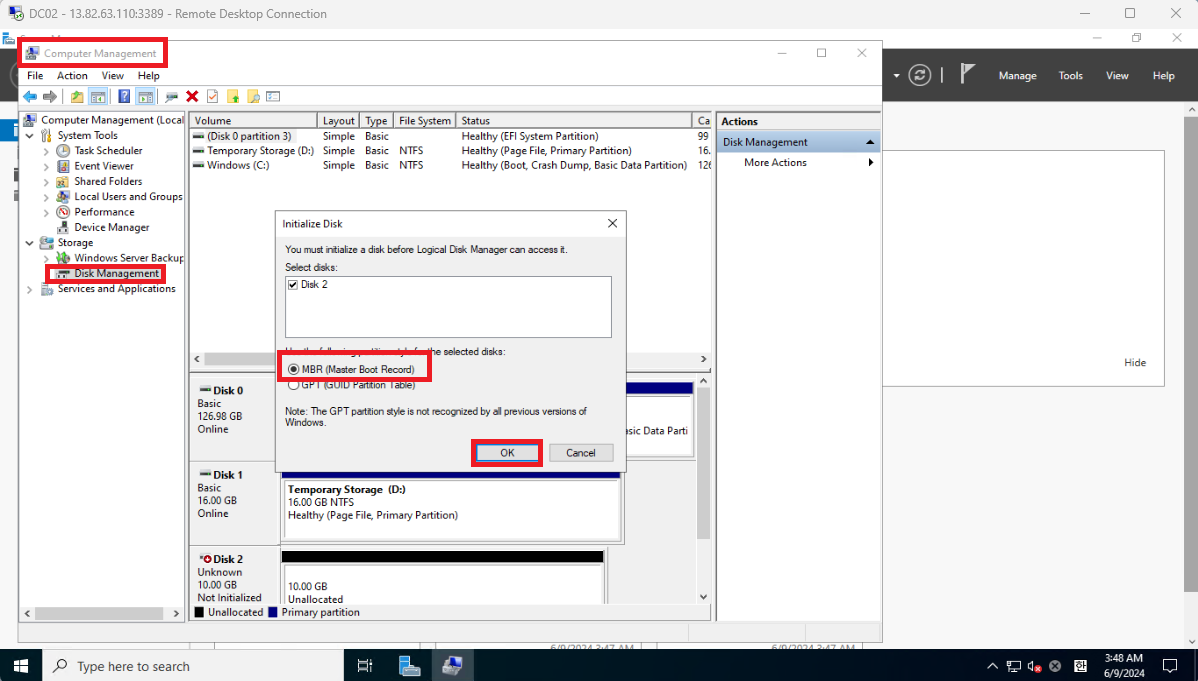Show hidden tray icons chevron
The image size is (1198, 681).
click(x=992, y=666)
